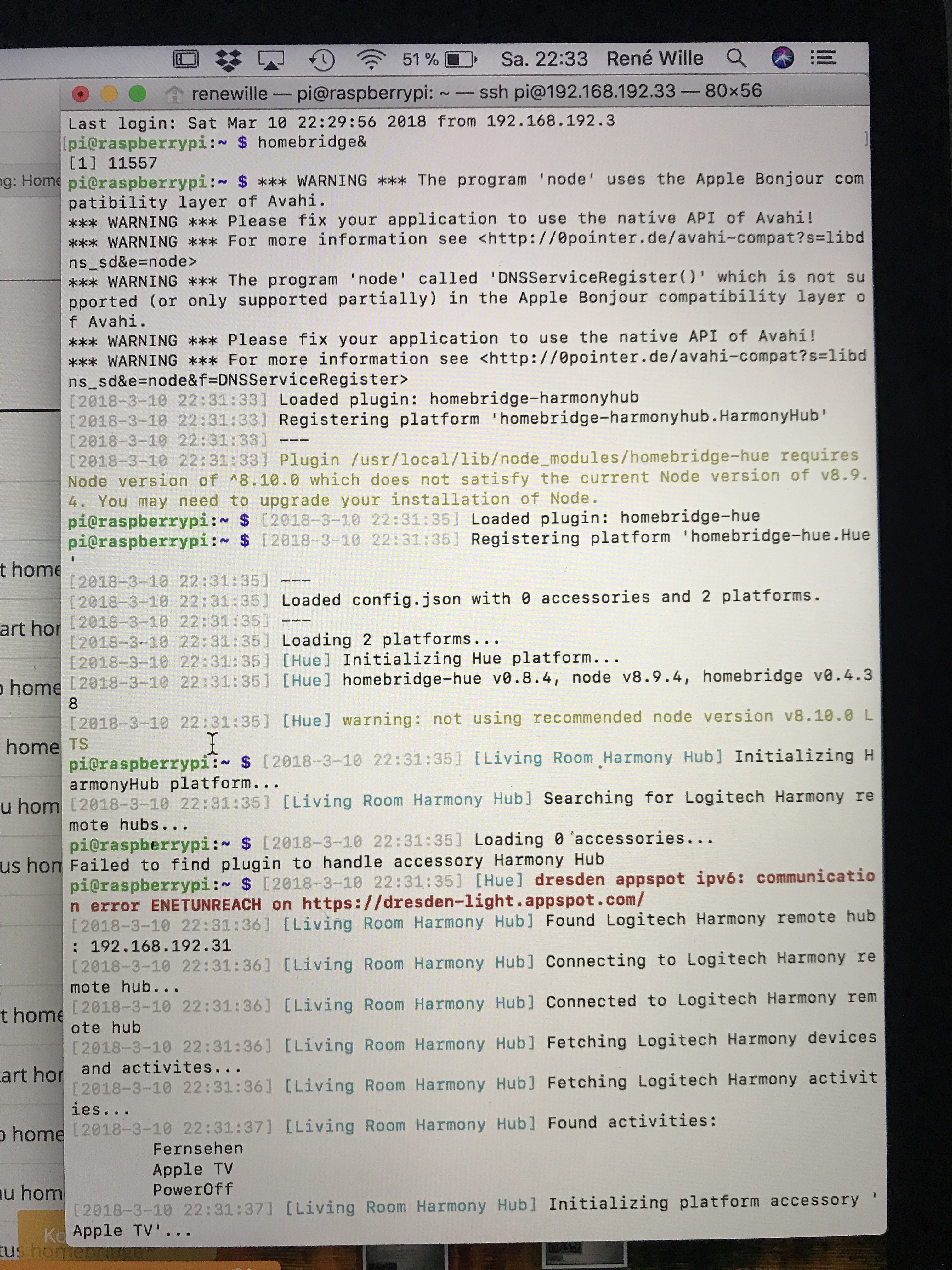Click the Fernsehen activity line
Image resolution: width=952 pixels, height=1270 pixels.
point(198,1148)
